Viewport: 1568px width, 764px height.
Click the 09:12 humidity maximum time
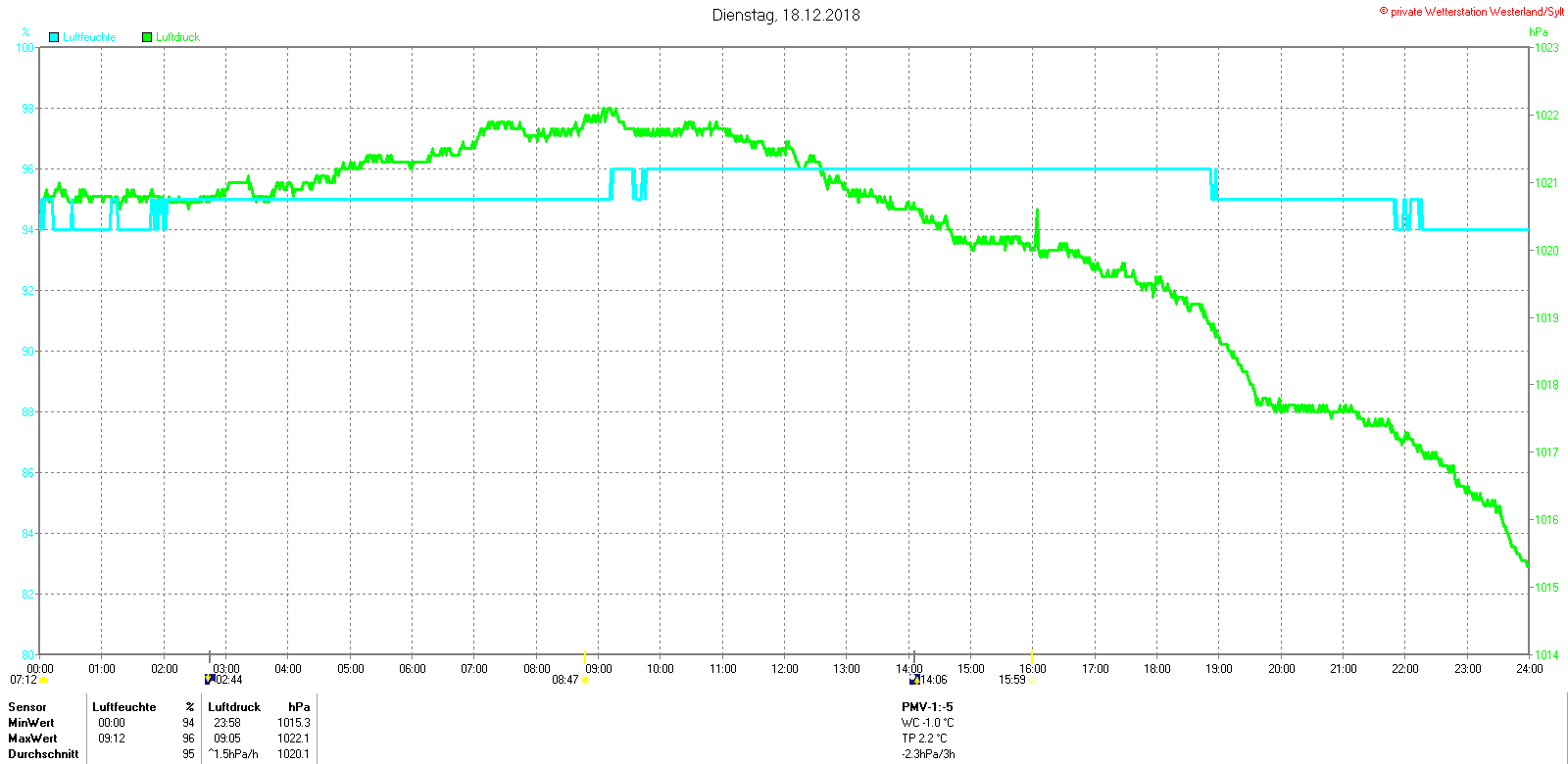pos(112,739)
